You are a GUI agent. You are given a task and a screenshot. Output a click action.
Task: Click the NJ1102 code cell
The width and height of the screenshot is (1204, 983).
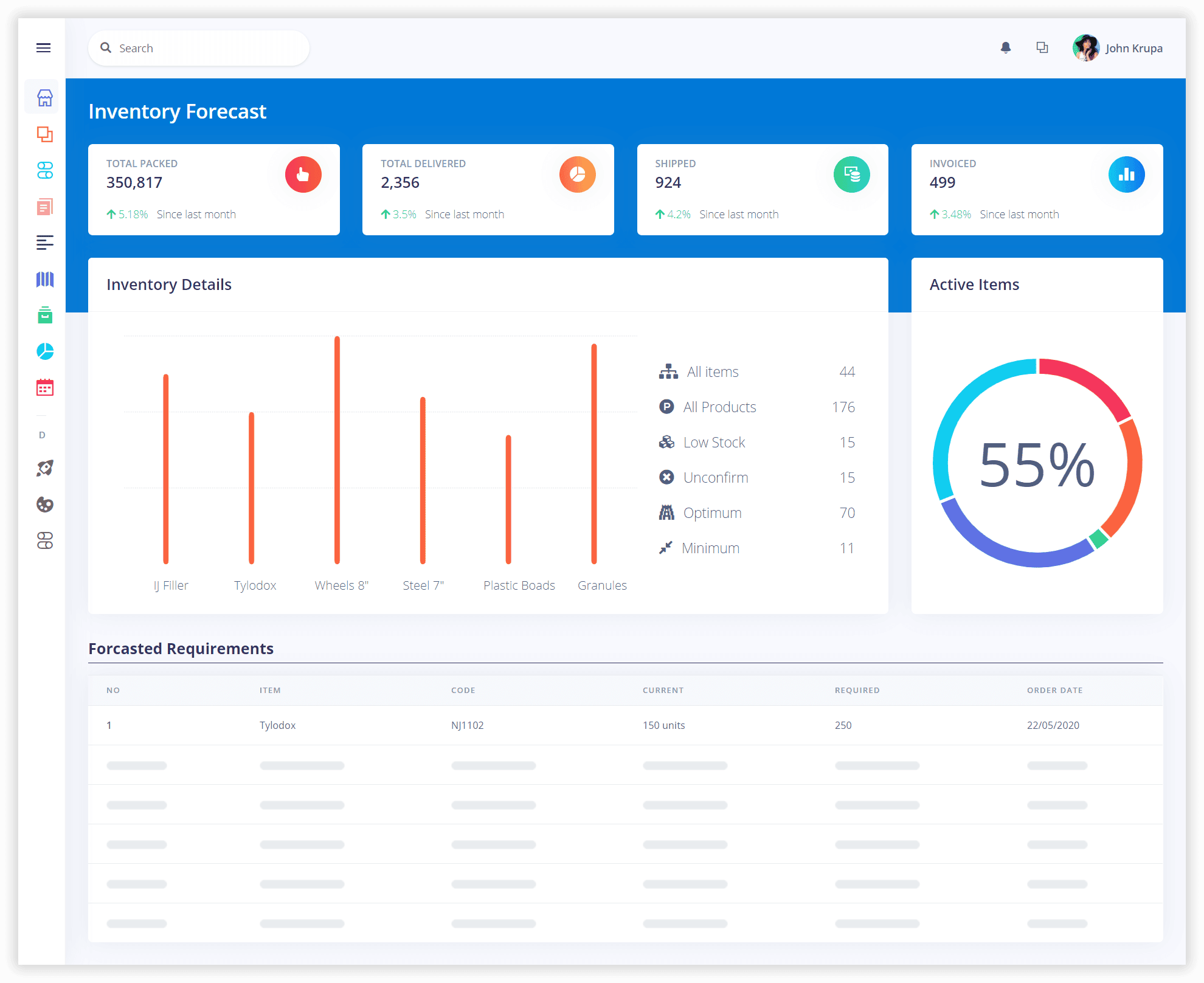467,725
